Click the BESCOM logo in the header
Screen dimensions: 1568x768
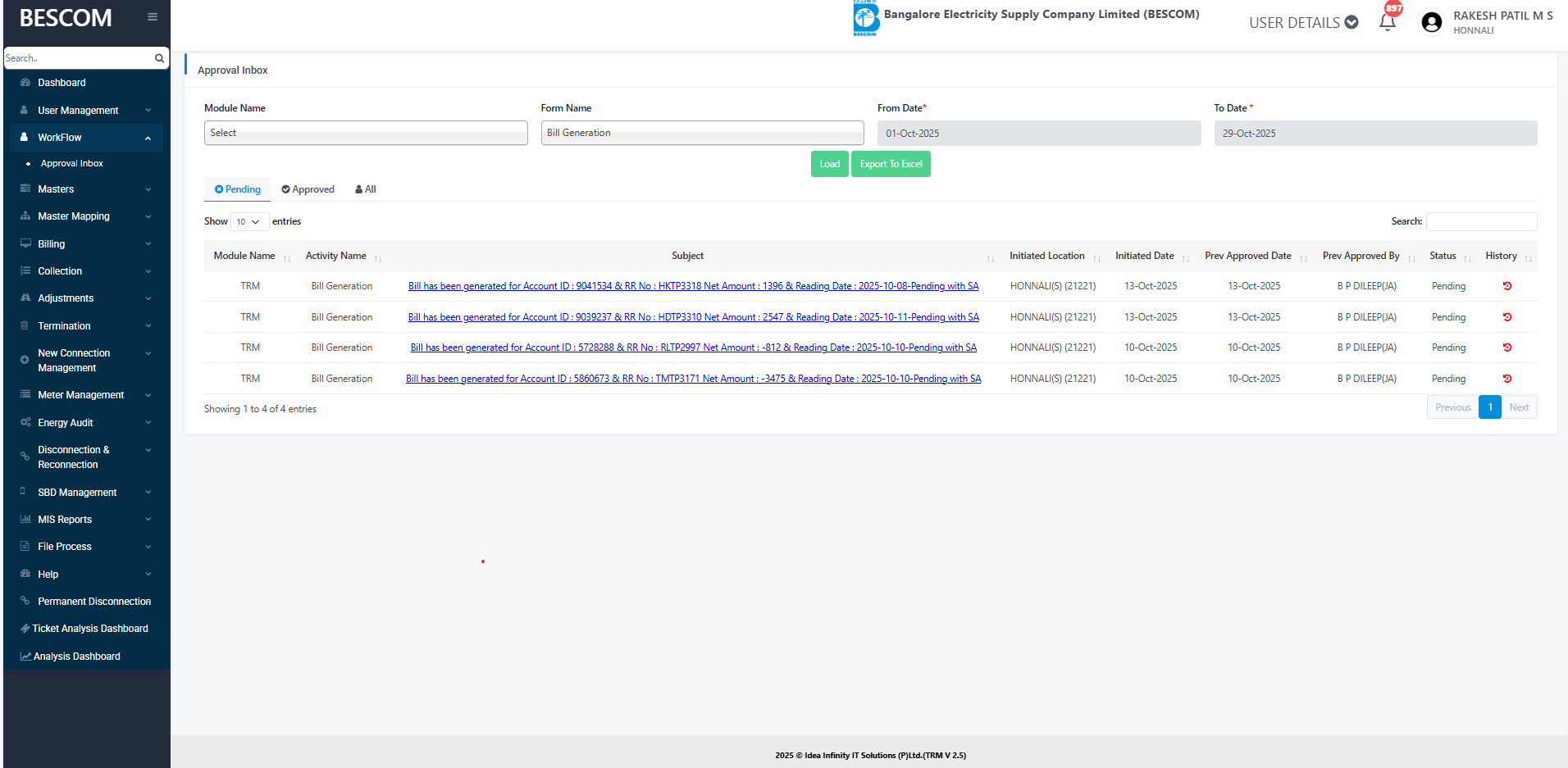(x=865, y=18)
